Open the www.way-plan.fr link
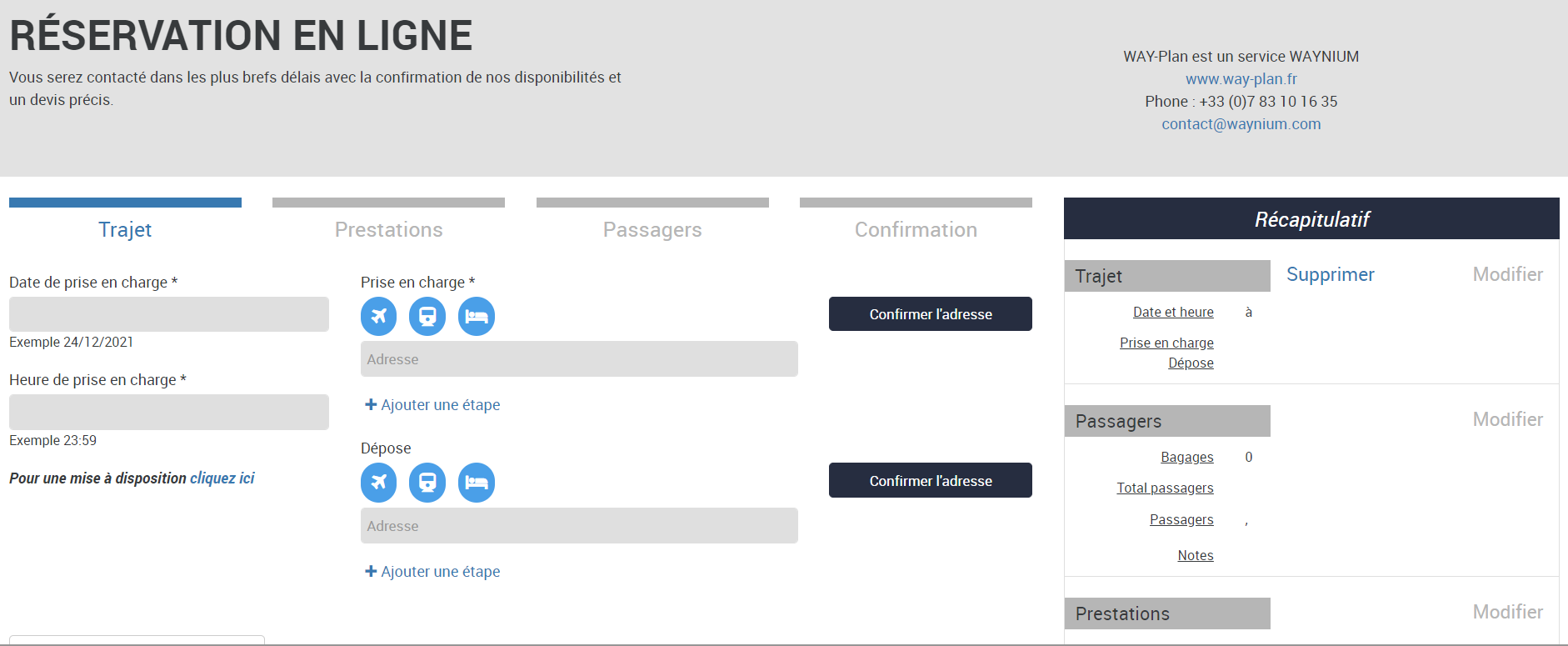This screenshot has width=1568, height=646. [1241, 79]
